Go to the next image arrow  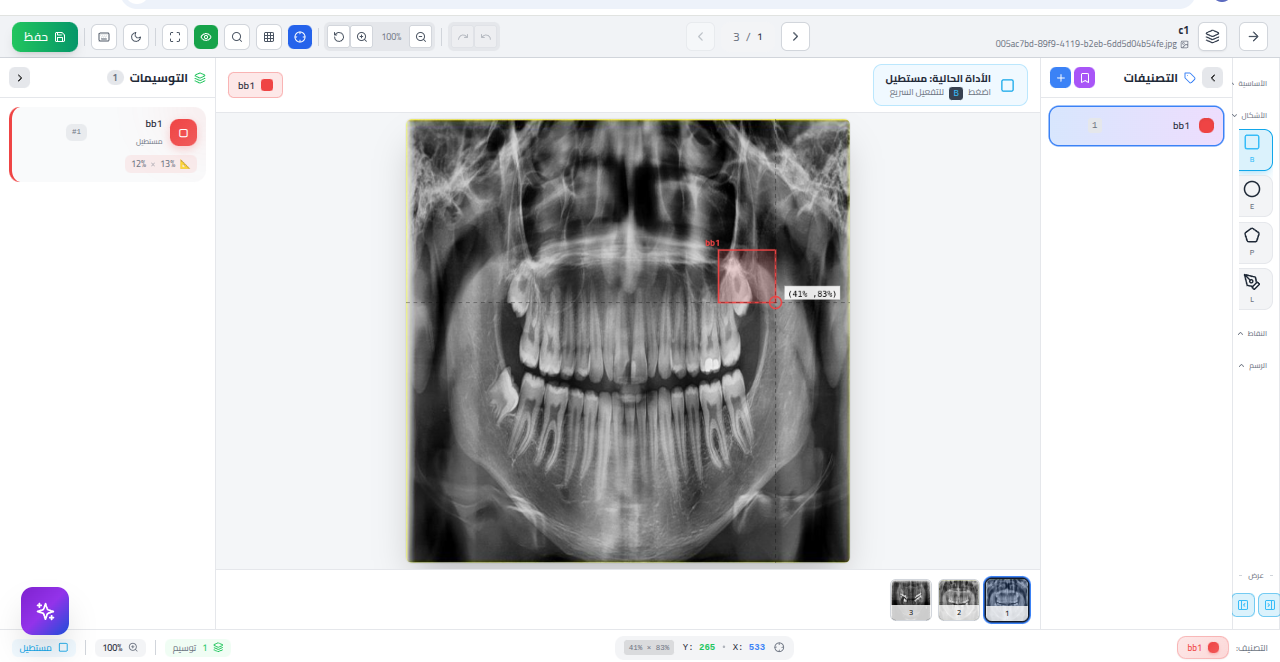(795, 37)
